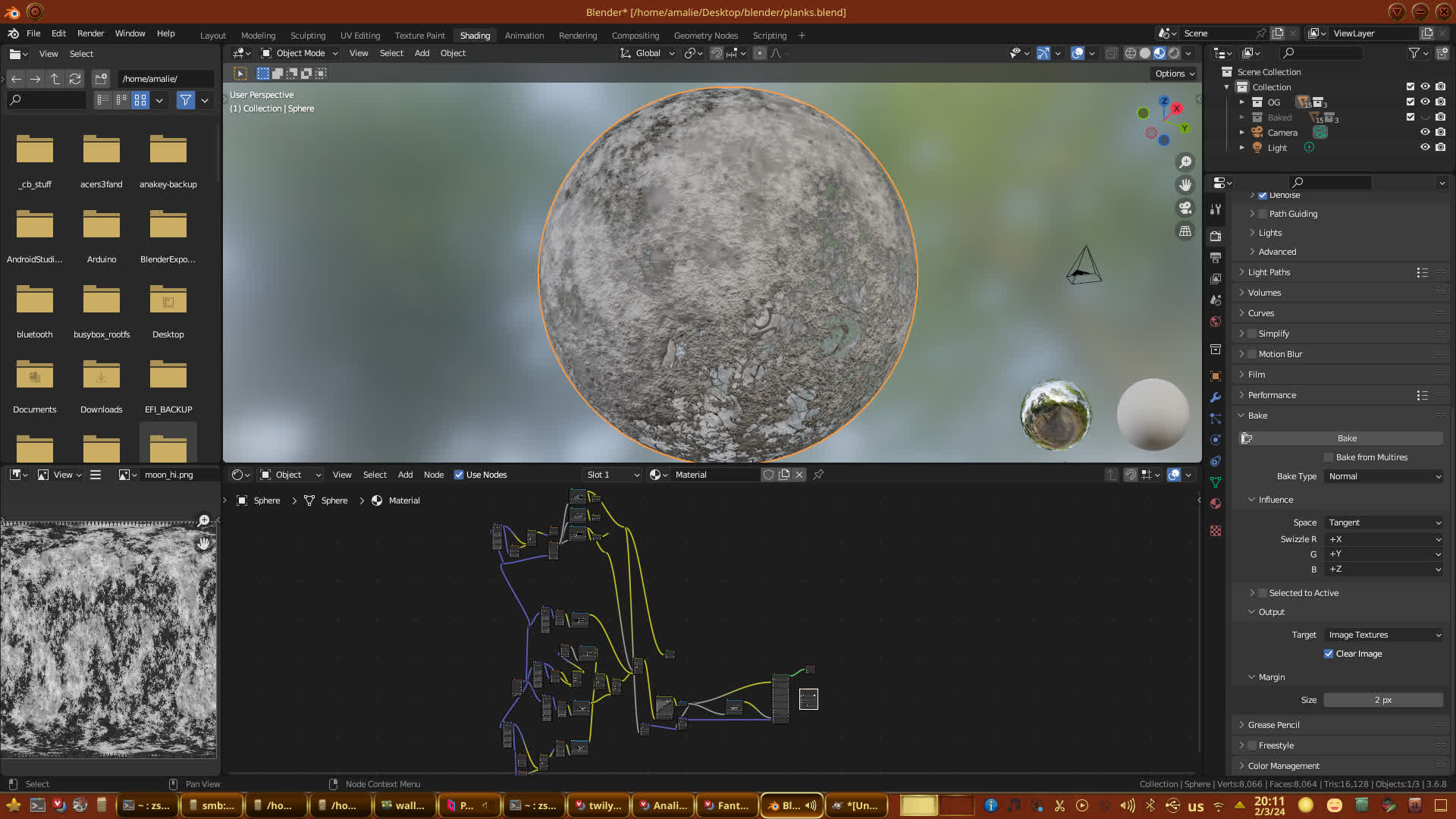Open the Render menu
Image resolution: width=1456 pixels, height=819 pixels.
click(90, 33)
